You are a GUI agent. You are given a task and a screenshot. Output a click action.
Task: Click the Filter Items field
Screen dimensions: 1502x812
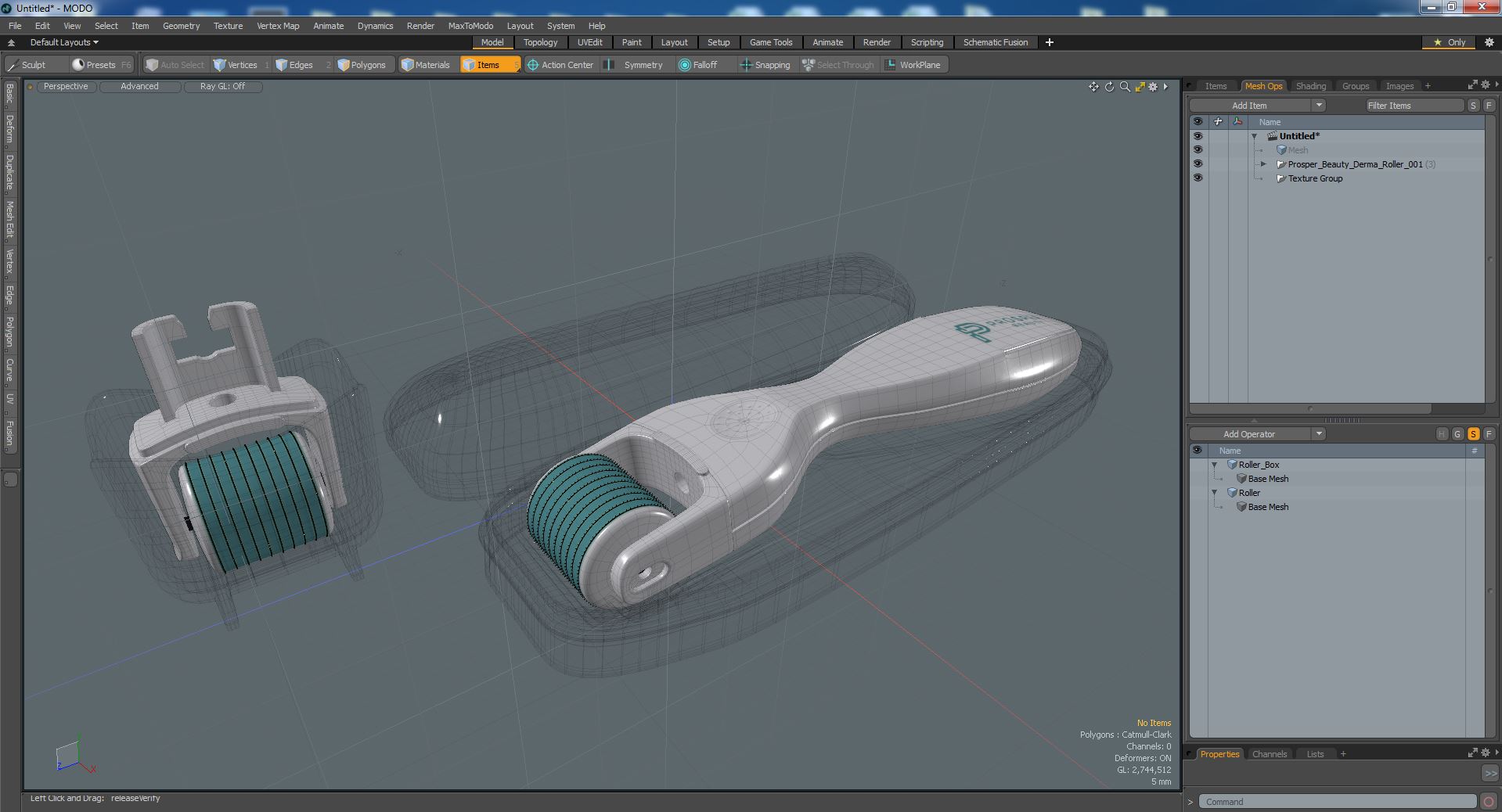coord(1414,106)
